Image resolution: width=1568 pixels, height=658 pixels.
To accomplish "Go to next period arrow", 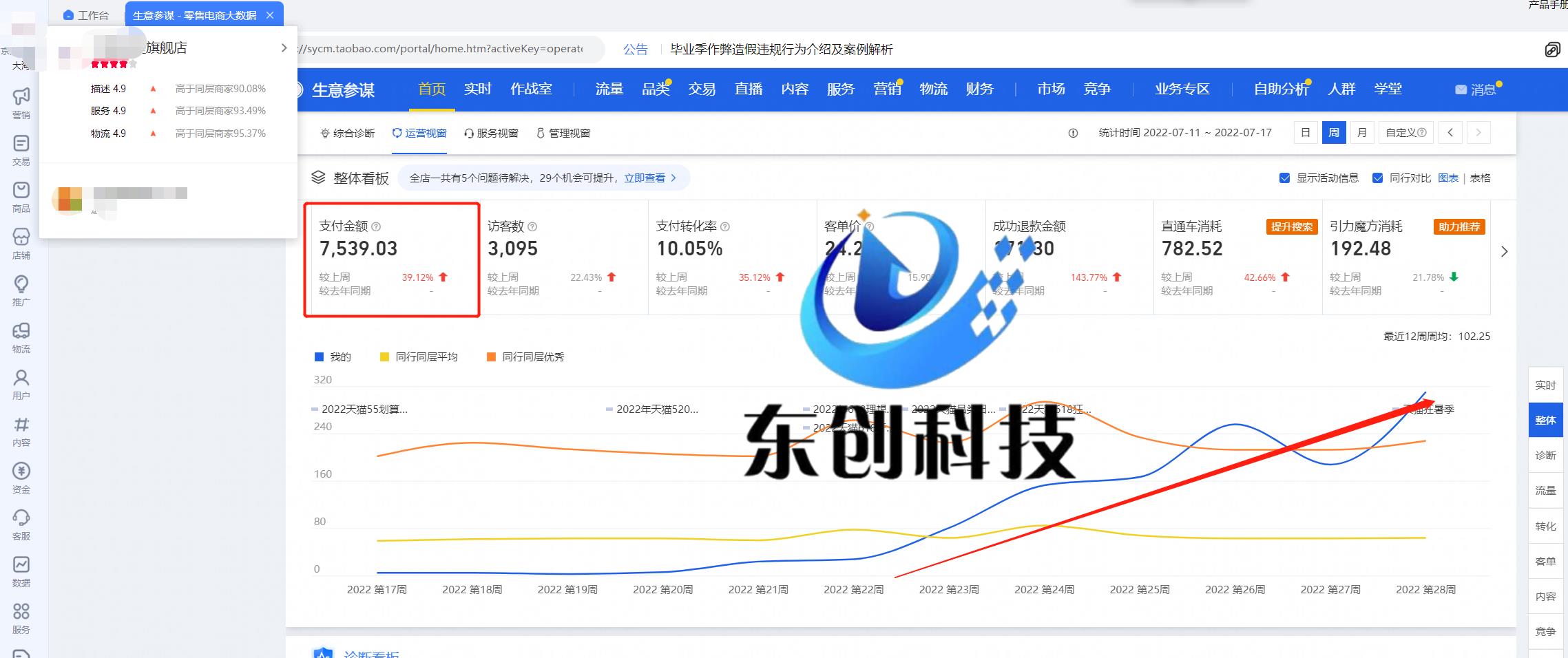I will (1478, 133).
